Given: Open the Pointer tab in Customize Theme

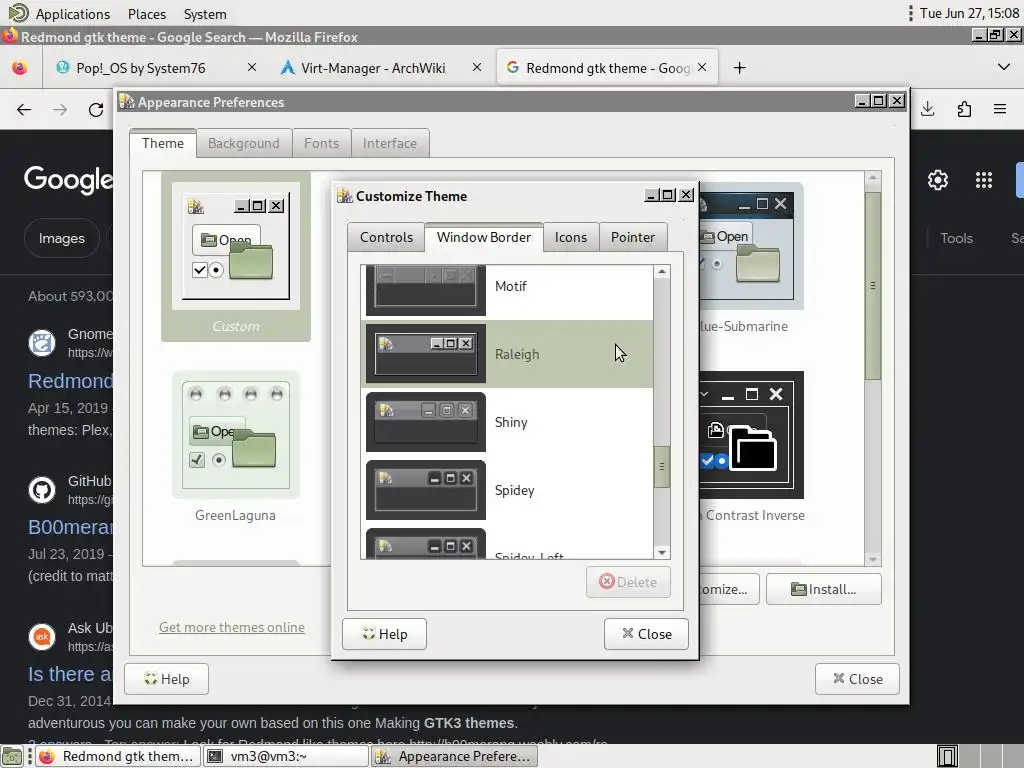Looking at the screenshot, I should 632,237.
